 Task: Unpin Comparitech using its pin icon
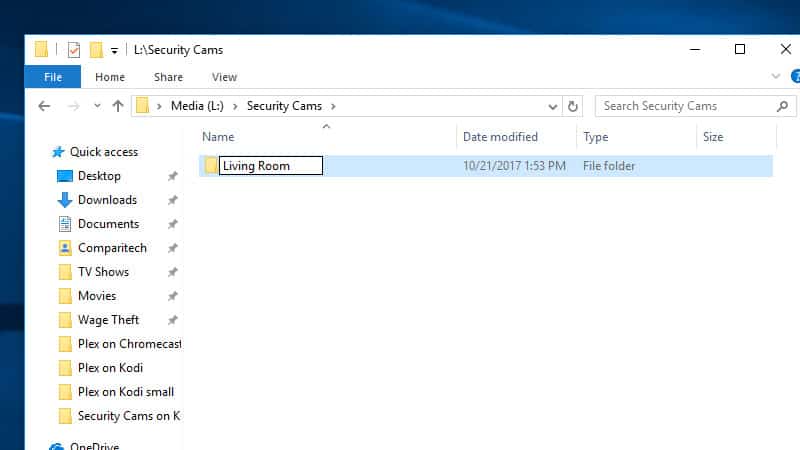click(x=172, y=248)
